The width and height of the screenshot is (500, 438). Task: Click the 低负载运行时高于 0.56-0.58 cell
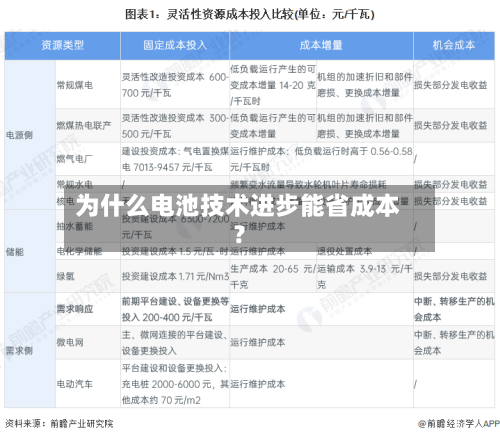coord(321,159)
